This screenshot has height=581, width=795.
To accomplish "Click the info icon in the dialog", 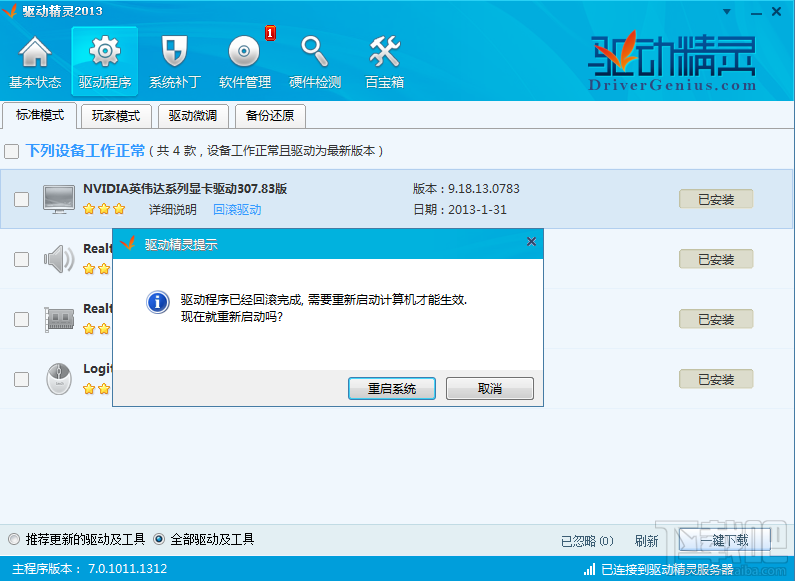I will (158, 302).
